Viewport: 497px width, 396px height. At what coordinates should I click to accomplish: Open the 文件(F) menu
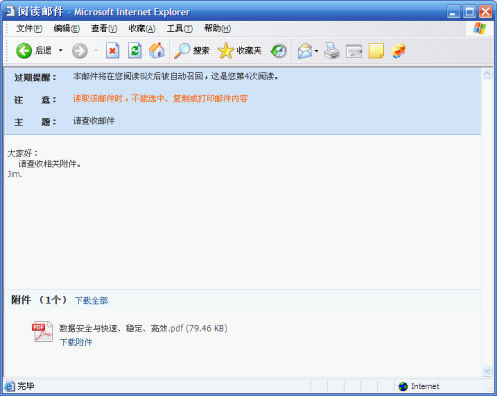pos(29,29)
